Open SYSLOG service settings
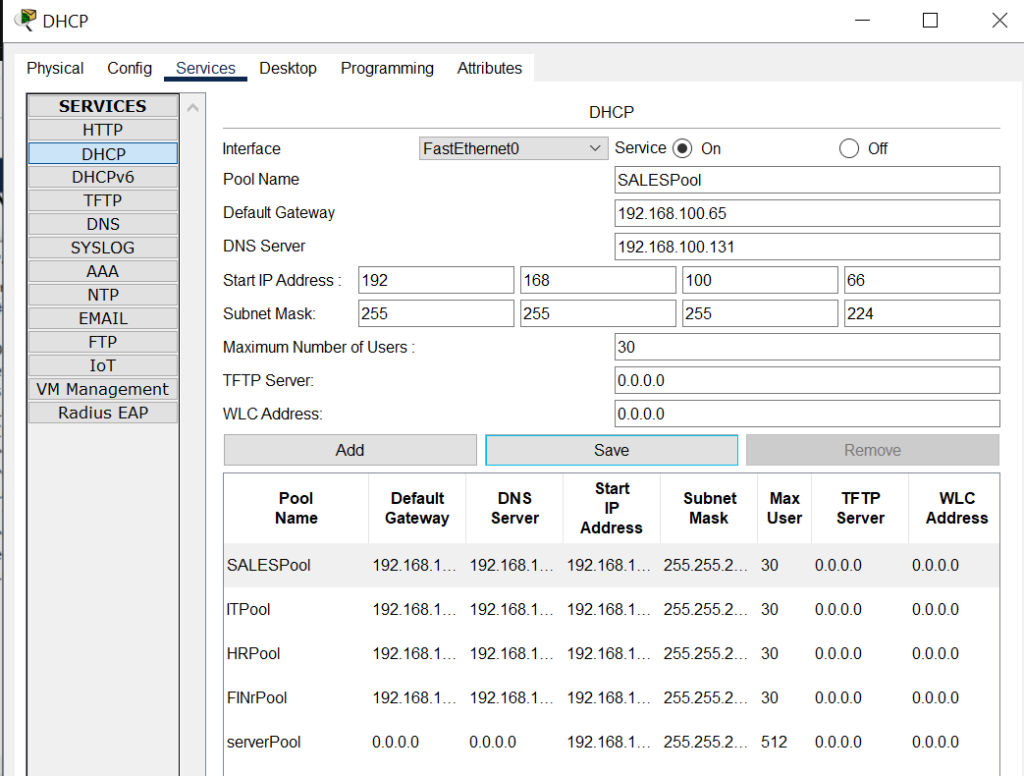1024x776 pixels. point(103,248)
